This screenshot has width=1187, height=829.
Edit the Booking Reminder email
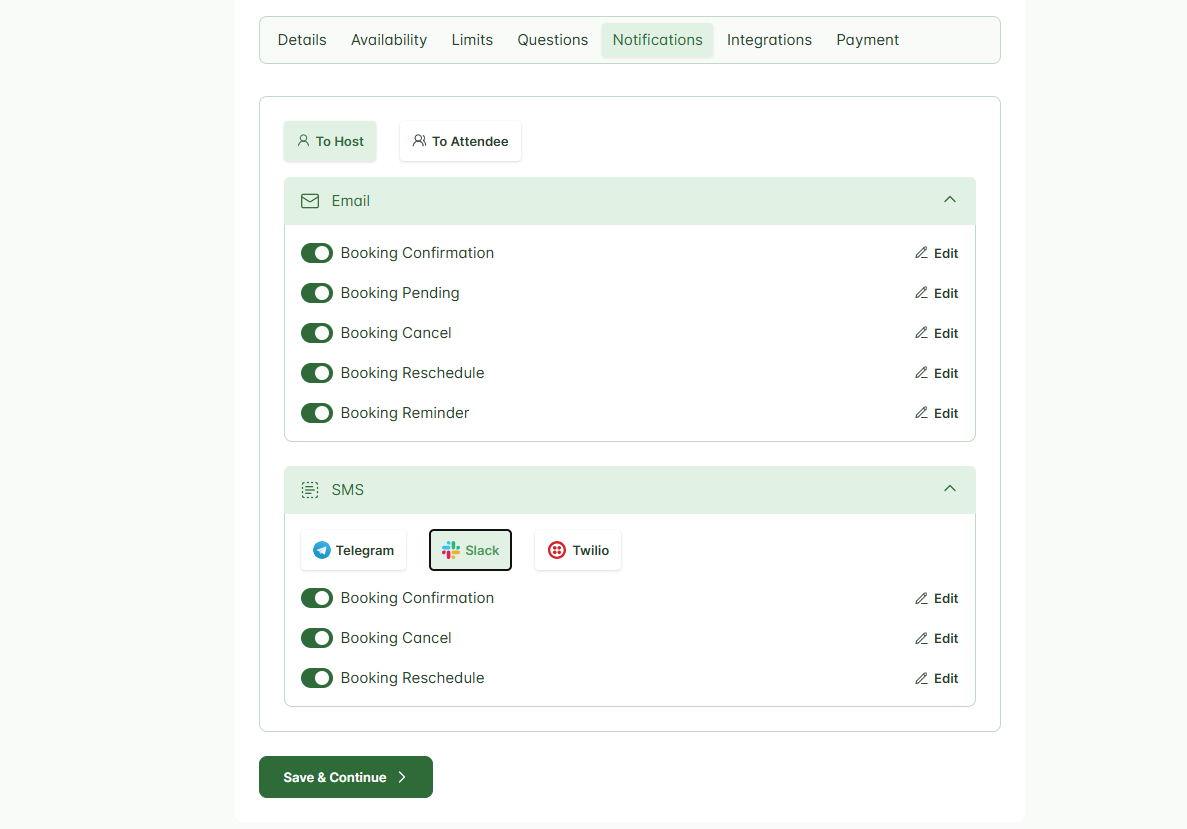point(936,414)
